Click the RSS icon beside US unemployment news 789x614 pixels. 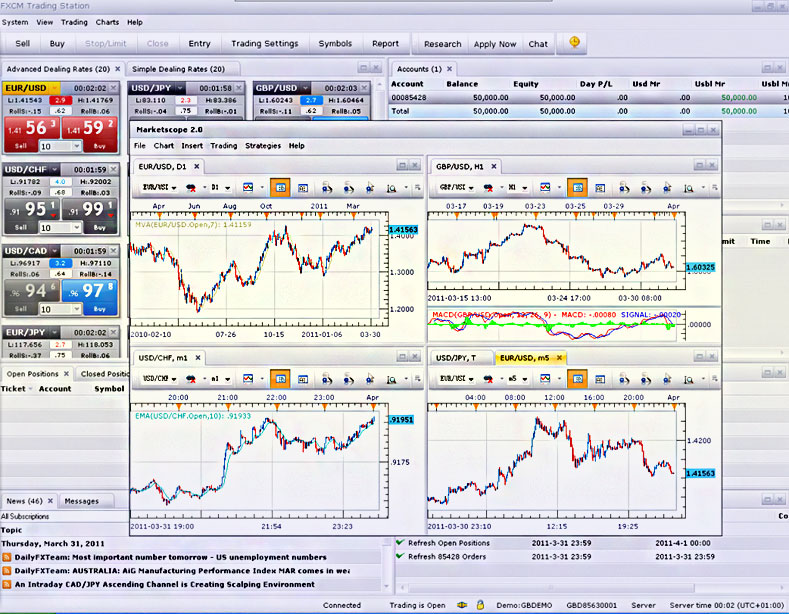pos(7,557)
